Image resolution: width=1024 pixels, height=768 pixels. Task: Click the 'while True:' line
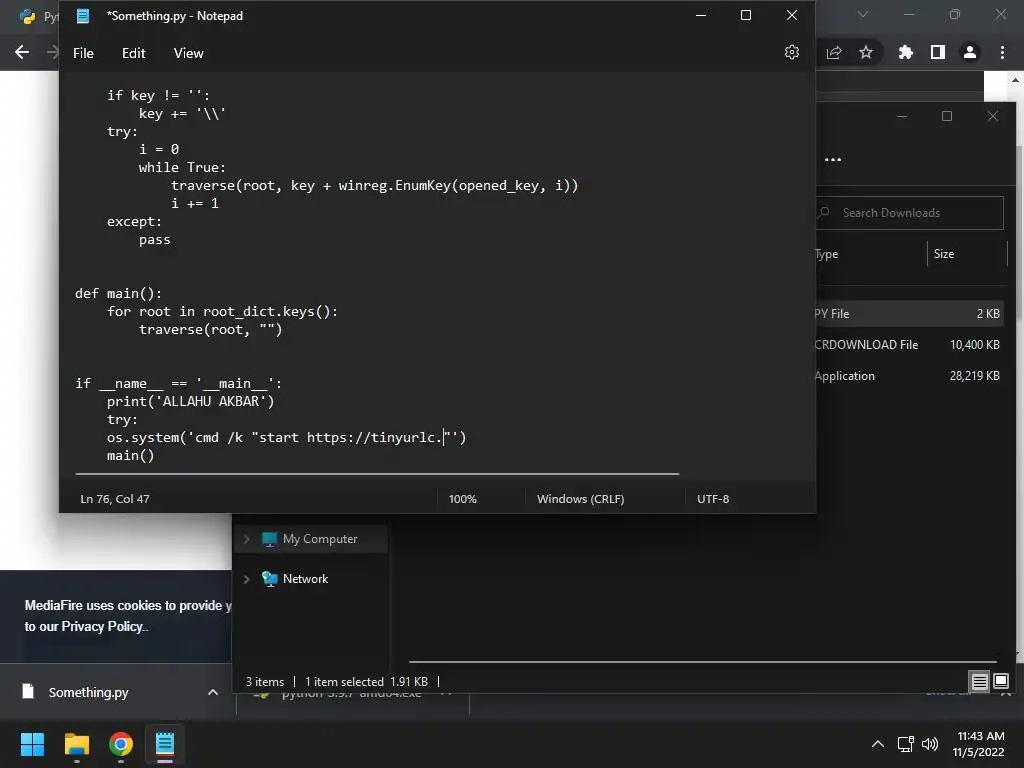182,167
